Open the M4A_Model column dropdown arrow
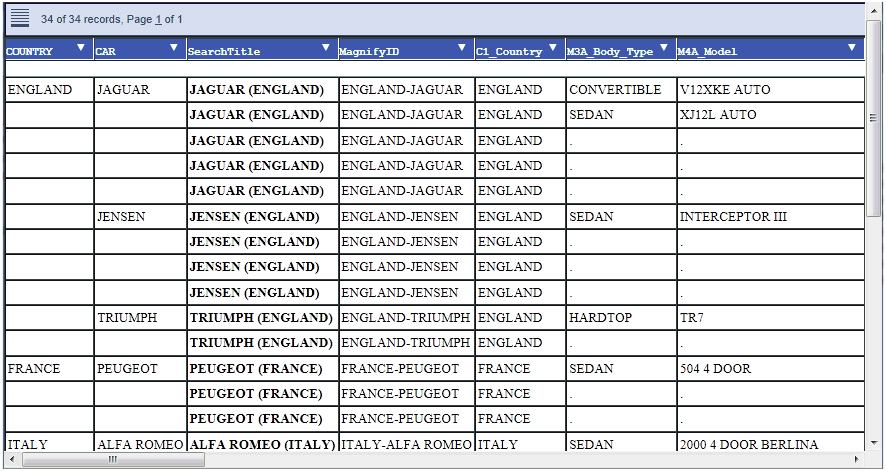 click(852, 48)
